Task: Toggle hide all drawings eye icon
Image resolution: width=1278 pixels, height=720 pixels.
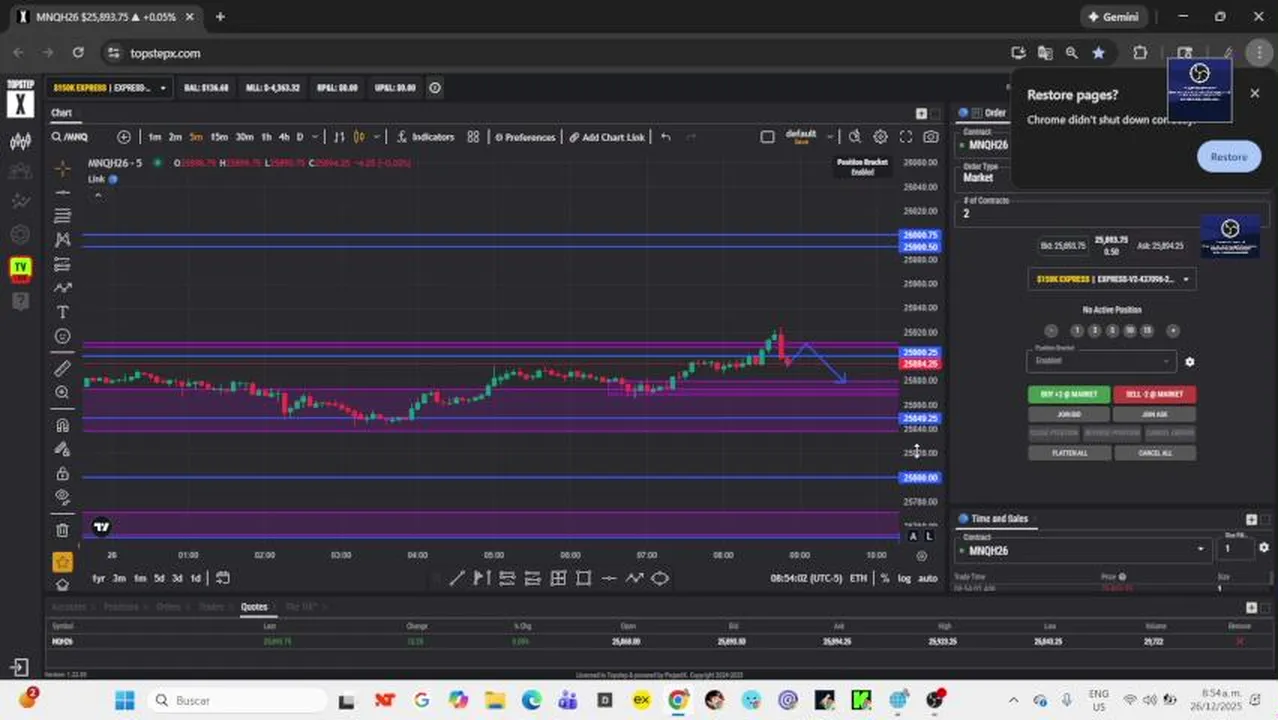Action: (x=62, y=497)
